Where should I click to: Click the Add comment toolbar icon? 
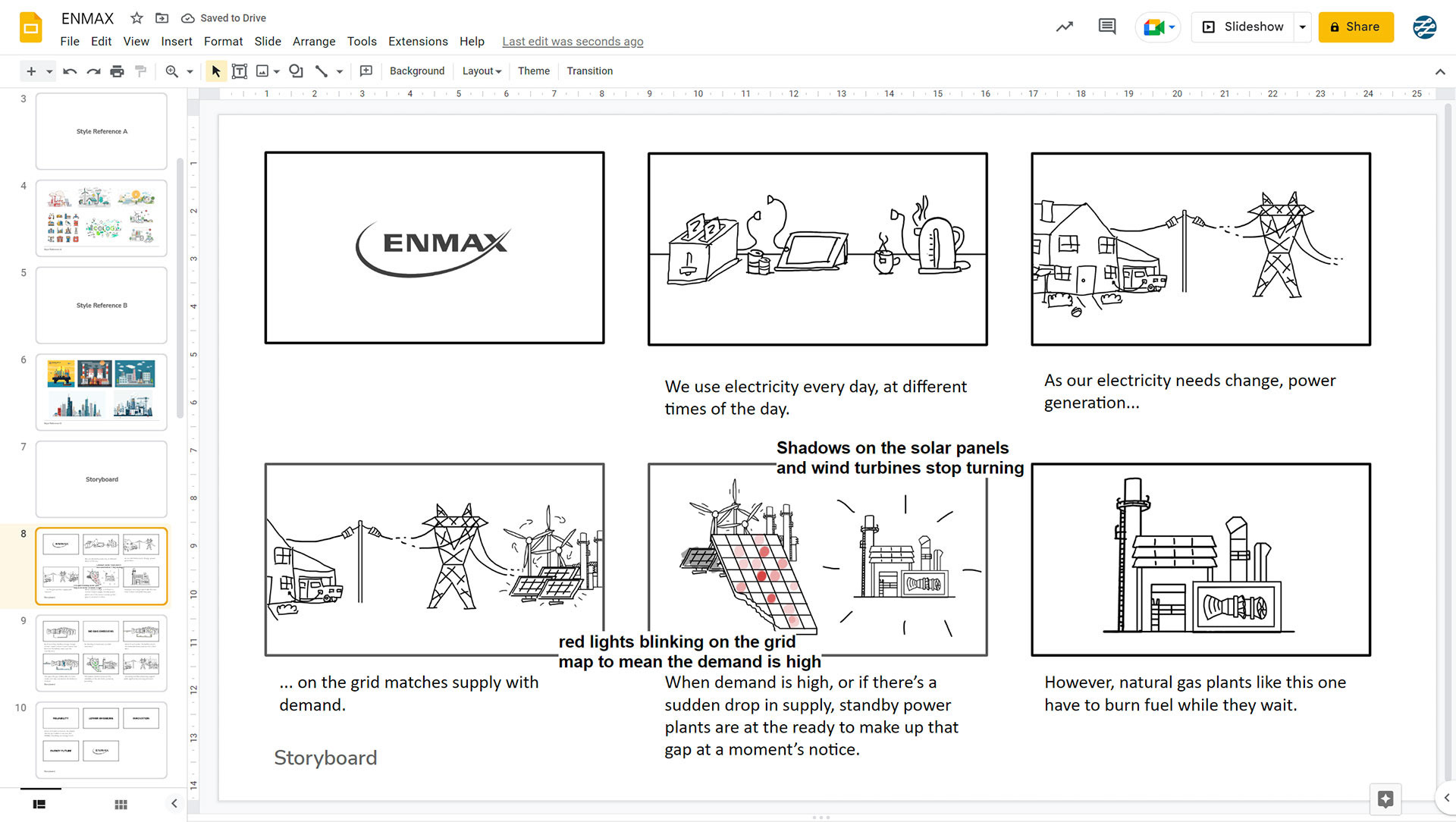[366, 71]
